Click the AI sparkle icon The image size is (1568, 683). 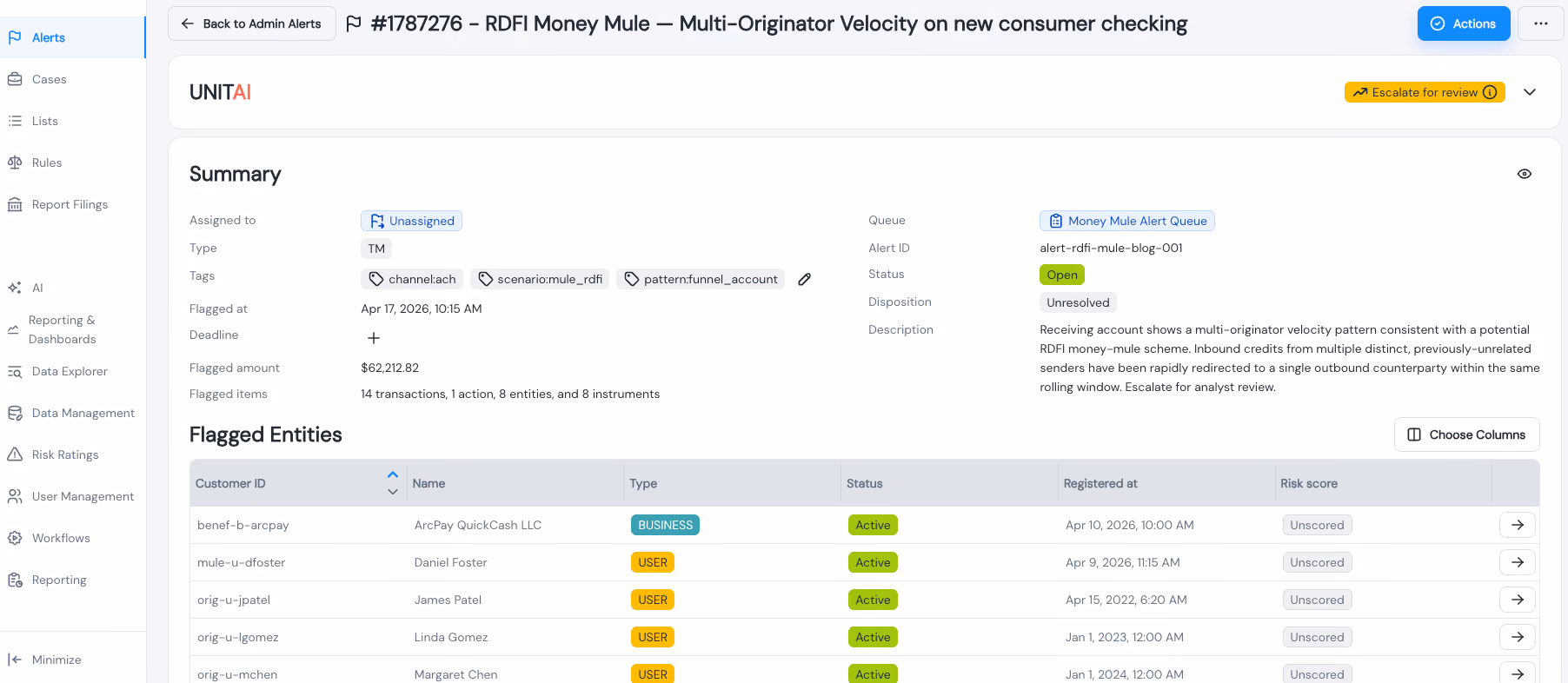click(x=15, y=288)
